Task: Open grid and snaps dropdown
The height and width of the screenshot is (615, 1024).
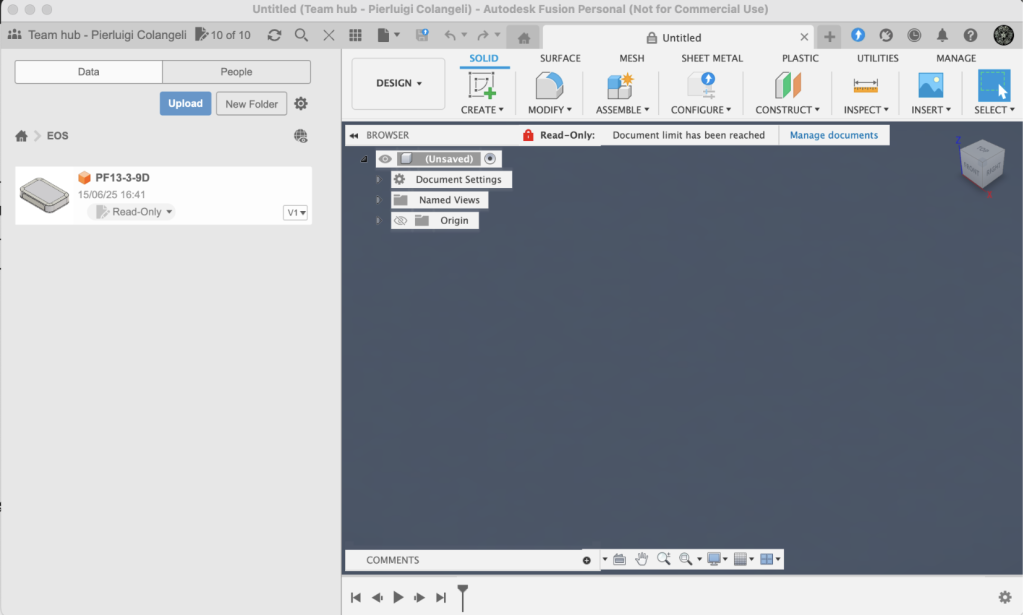Action: [x=743, y=559]
